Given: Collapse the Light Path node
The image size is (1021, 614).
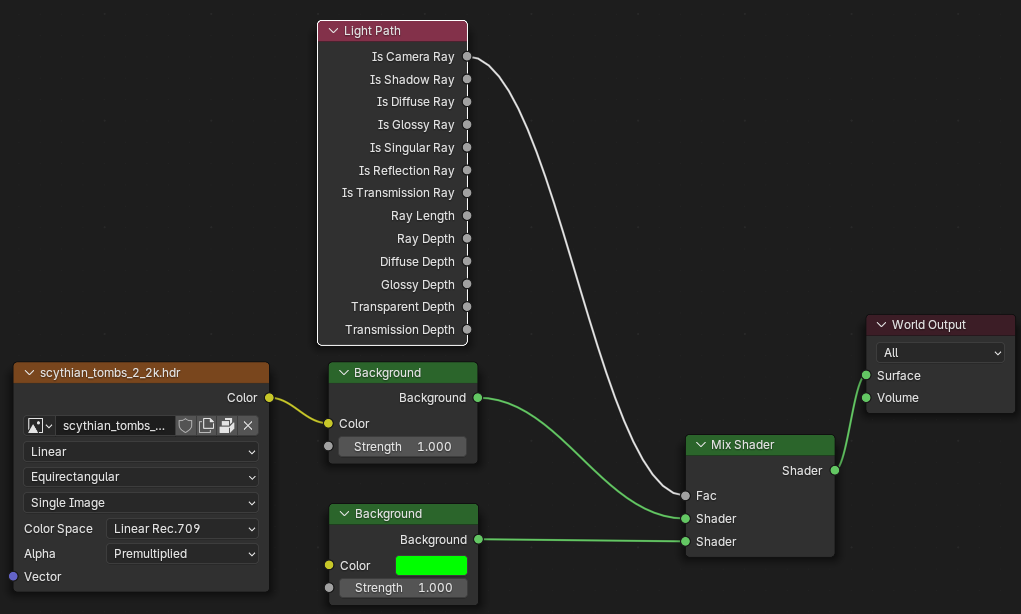Looking at the screenshot, I should tap(333, 31).
